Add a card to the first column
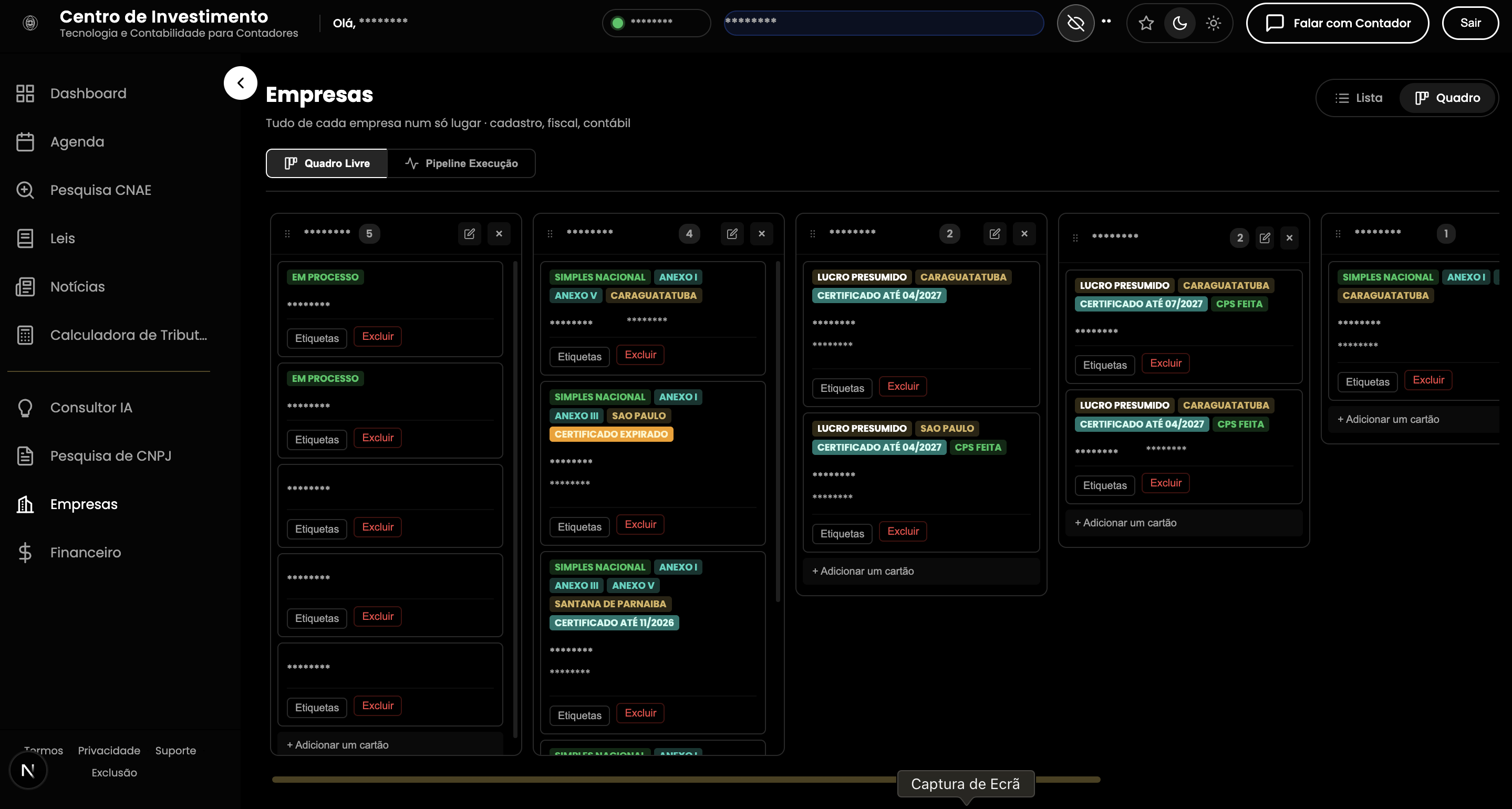Image resolution: width=1512 pixels, height=809 pixels. coord(390,744)
